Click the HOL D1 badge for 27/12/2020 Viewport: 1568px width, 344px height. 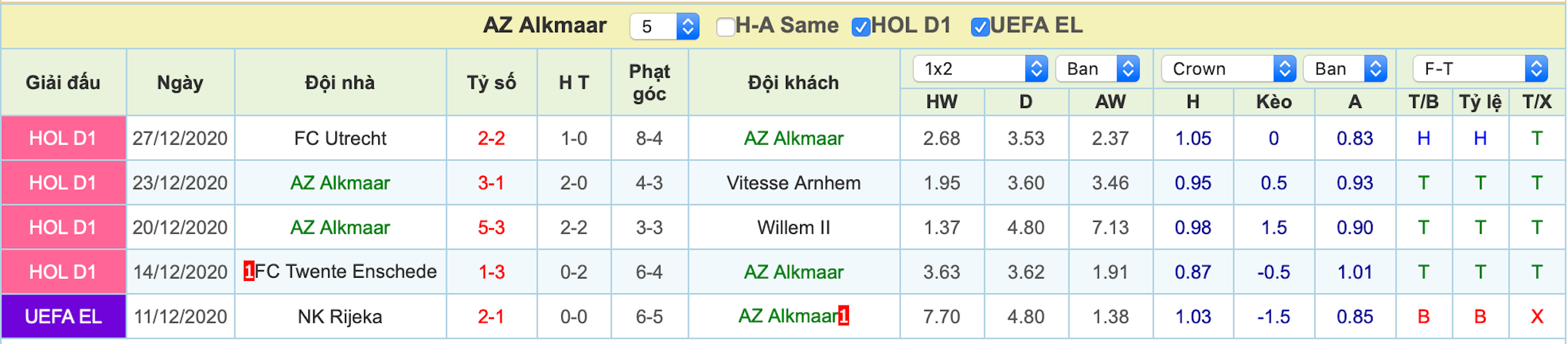[63, 138]
